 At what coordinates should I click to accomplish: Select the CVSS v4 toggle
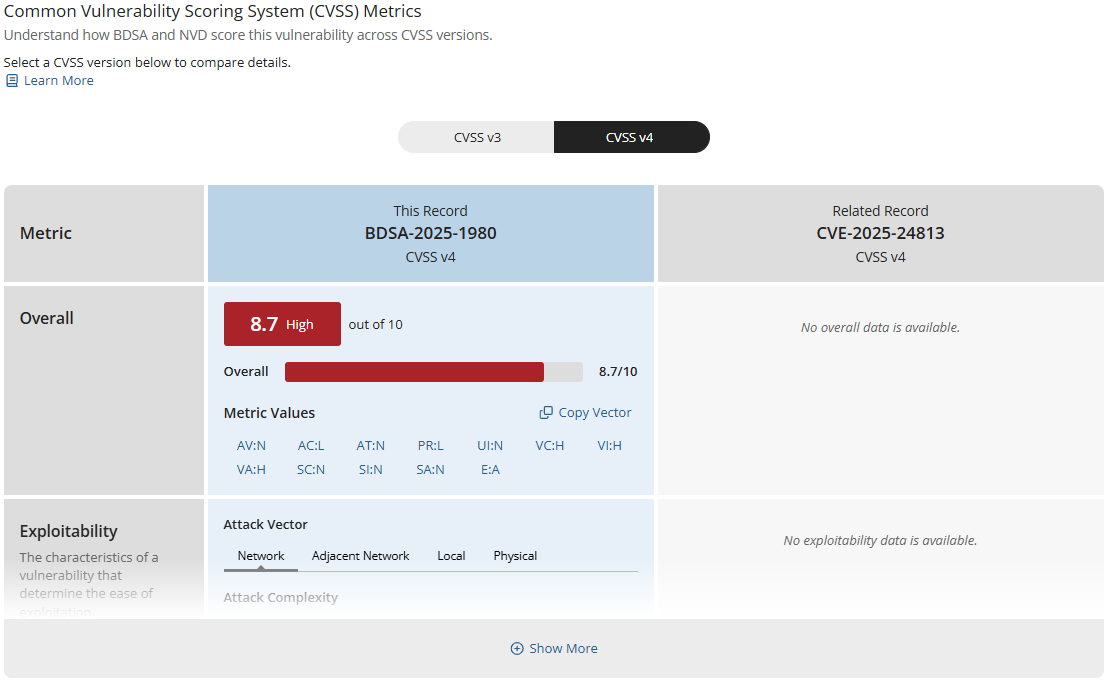coord(631,138)
